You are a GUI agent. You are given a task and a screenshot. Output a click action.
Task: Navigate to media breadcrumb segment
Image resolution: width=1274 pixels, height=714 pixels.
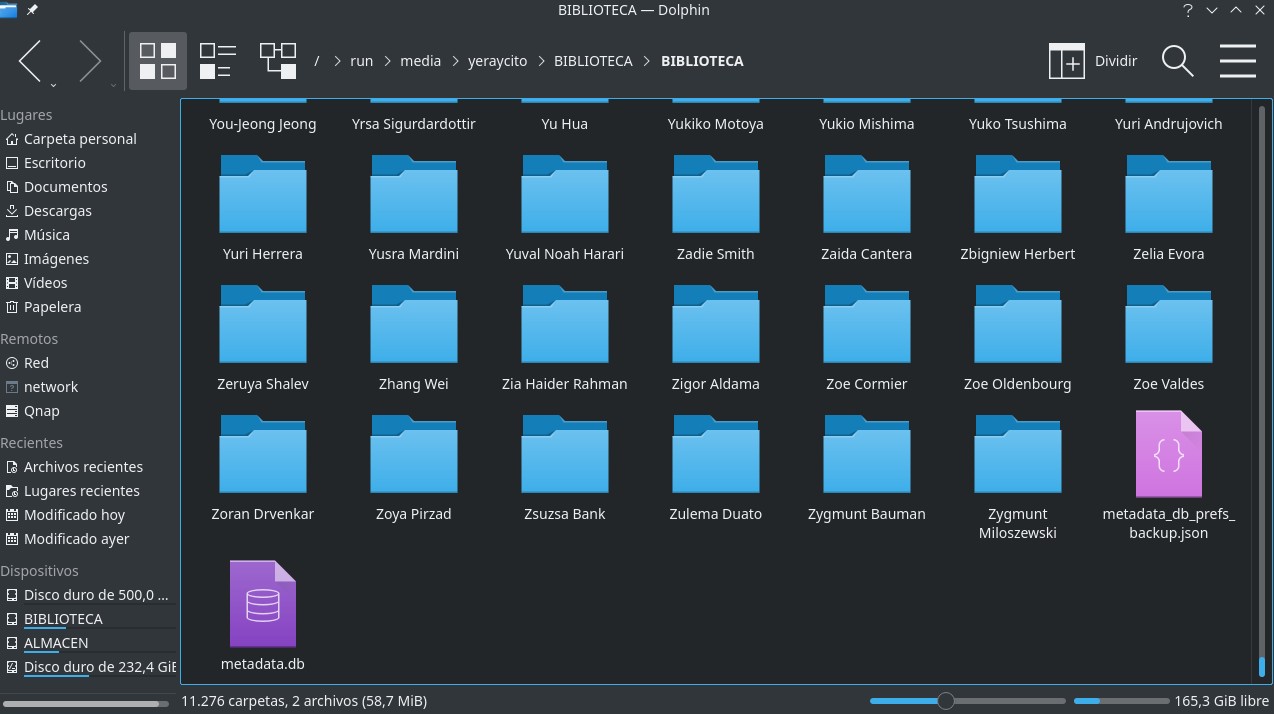[420, 61]
